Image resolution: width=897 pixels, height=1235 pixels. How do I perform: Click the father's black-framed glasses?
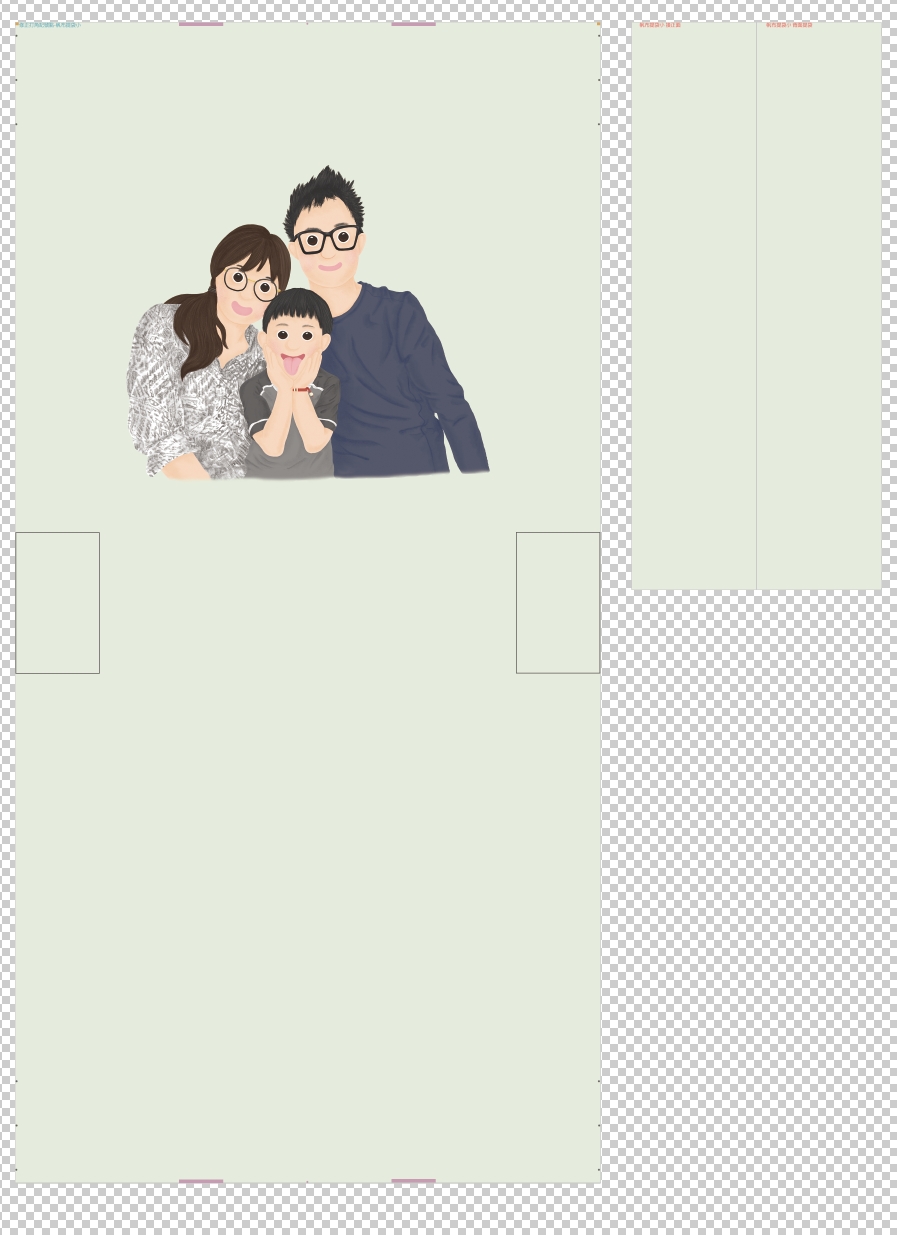click(326, 240)
